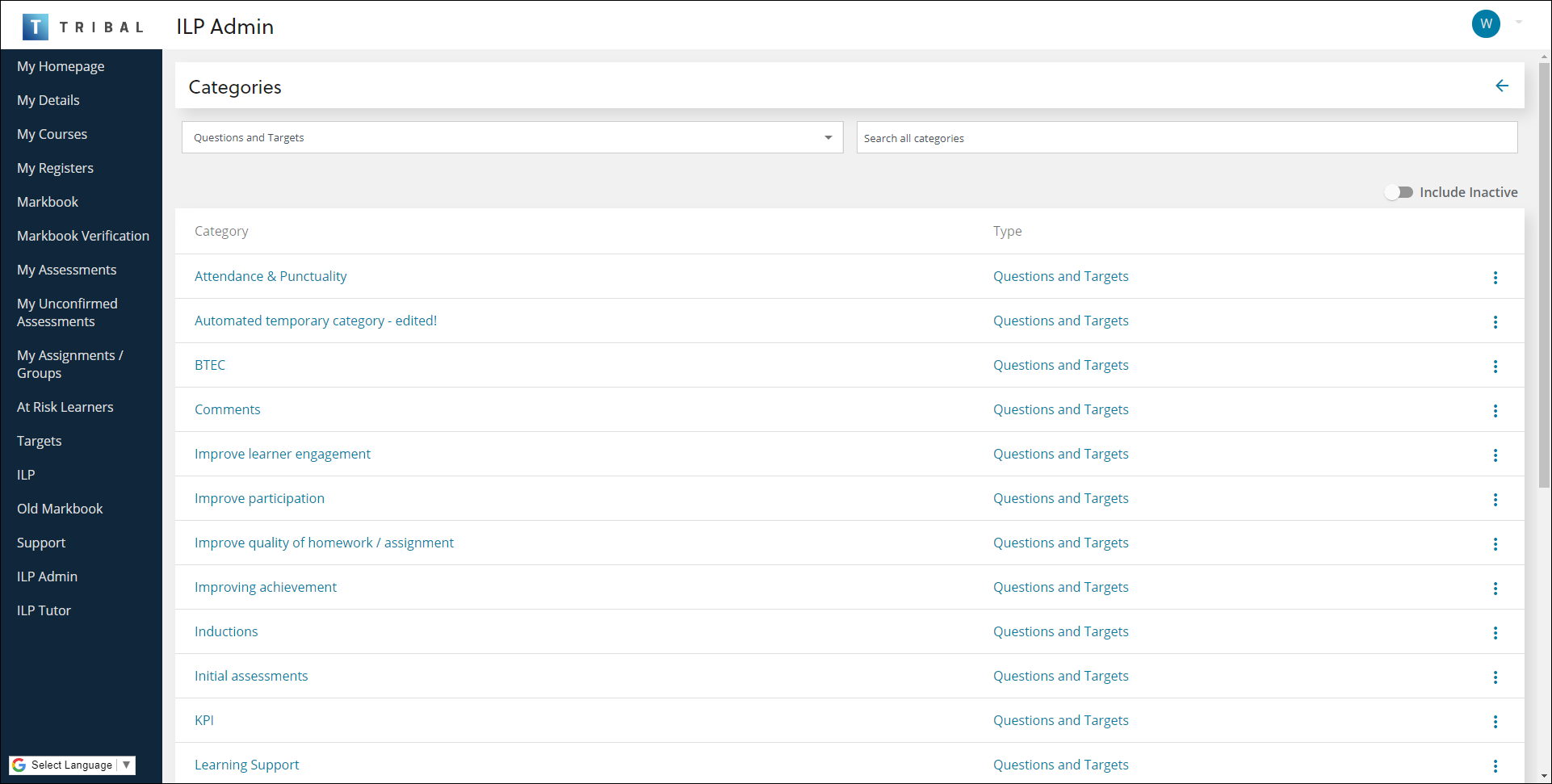Open Support in sidebar
Image resolution: width=1552 pixels, height=784 pixels.
[41, 543]
